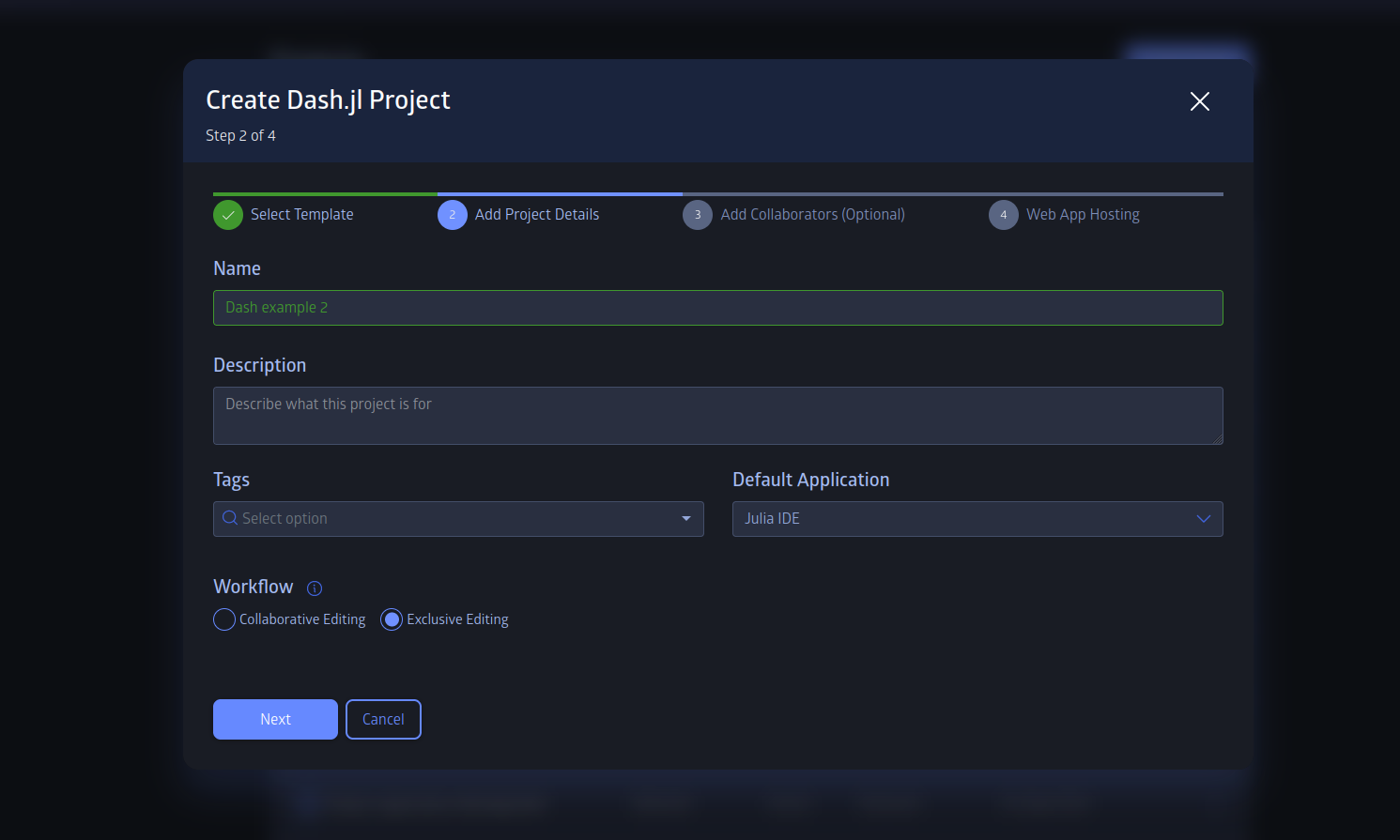Click the Cancel button
The image size is (1400, 840).
click(x=383, y=719)
